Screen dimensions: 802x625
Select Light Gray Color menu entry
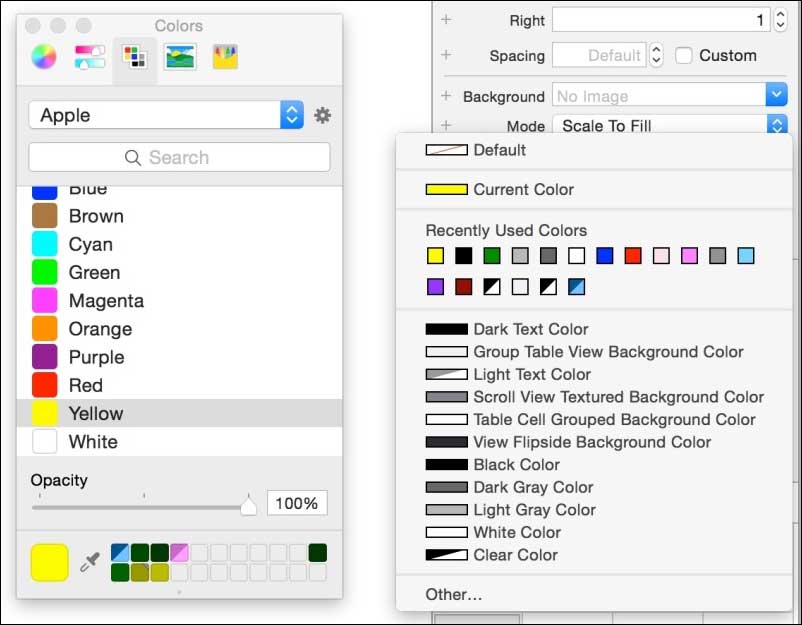[x=533, y=510]
